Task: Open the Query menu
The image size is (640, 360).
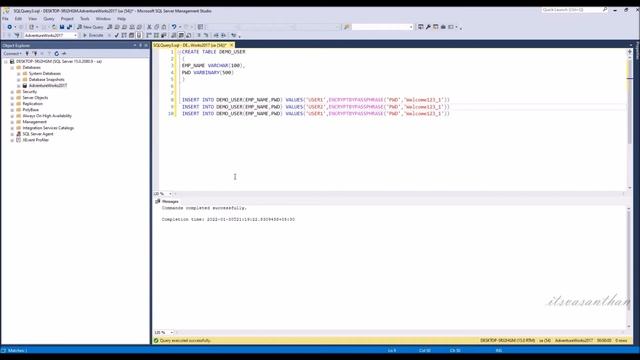Action: tap(49, 19)
